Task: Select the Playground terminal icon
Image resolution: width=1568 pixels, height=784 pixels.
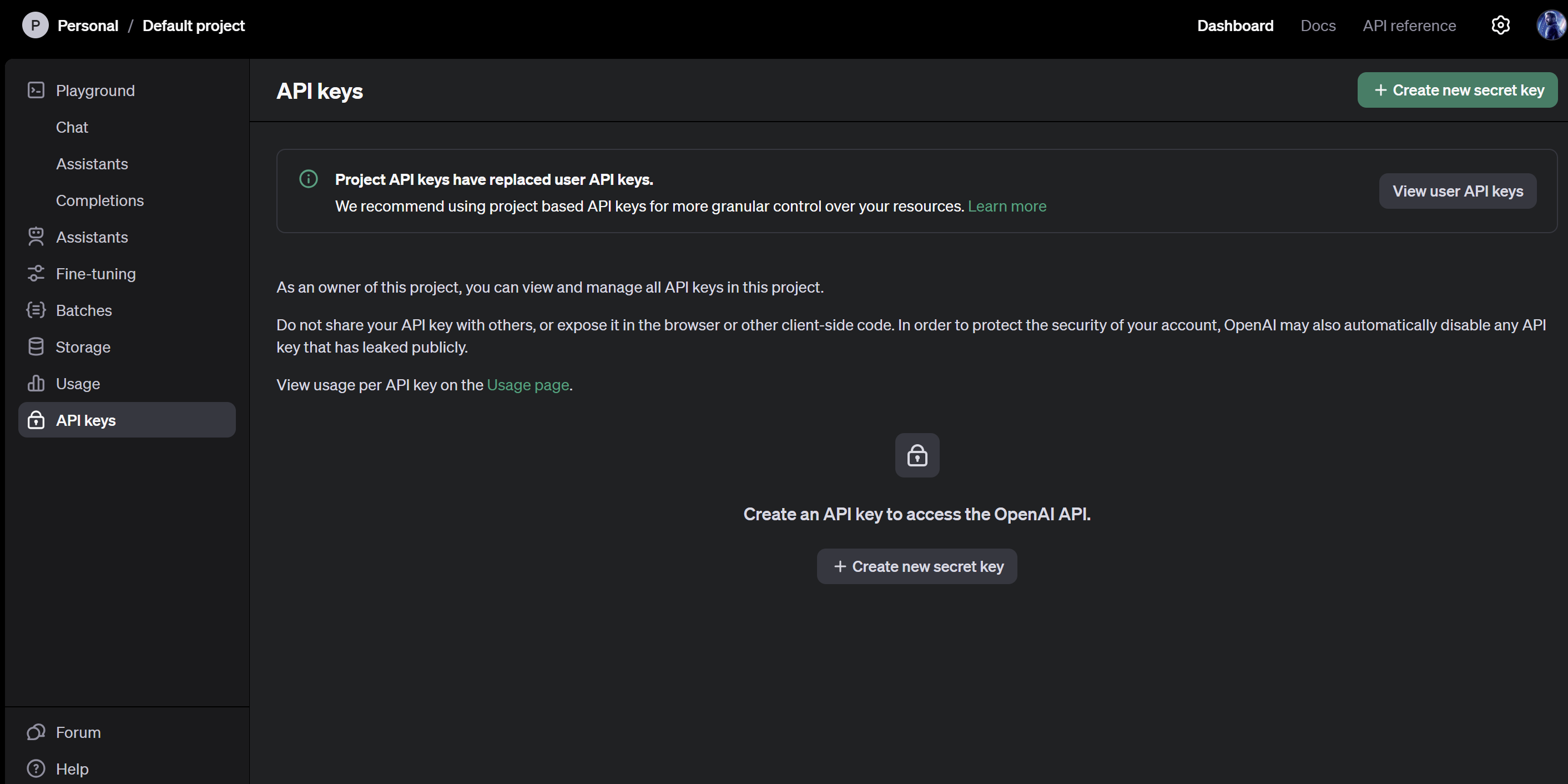Action: click(36, 90)
